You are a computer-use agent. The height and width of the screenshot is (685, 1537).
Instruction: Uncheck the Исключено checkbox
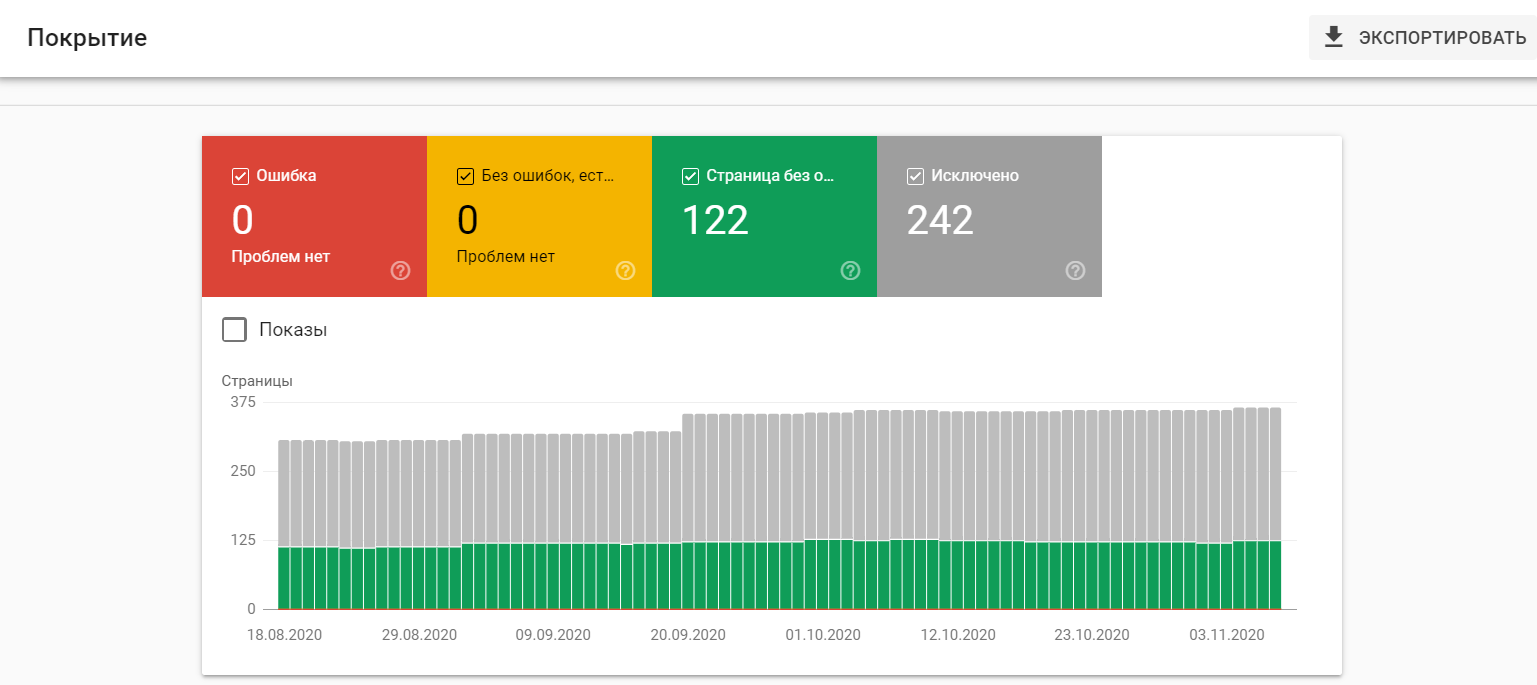(915, 176)
